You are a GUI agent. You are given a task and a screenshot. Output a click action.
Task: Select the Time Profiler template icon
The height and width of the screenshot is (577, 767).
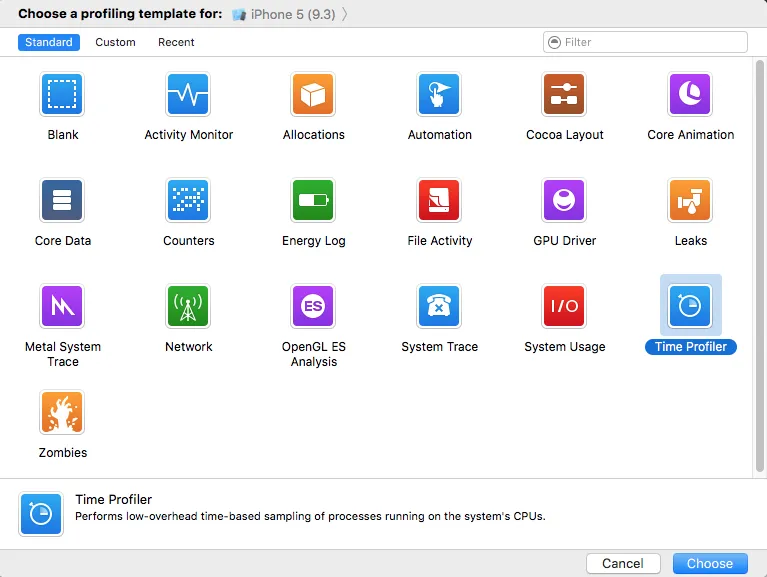tap(690, 306)
